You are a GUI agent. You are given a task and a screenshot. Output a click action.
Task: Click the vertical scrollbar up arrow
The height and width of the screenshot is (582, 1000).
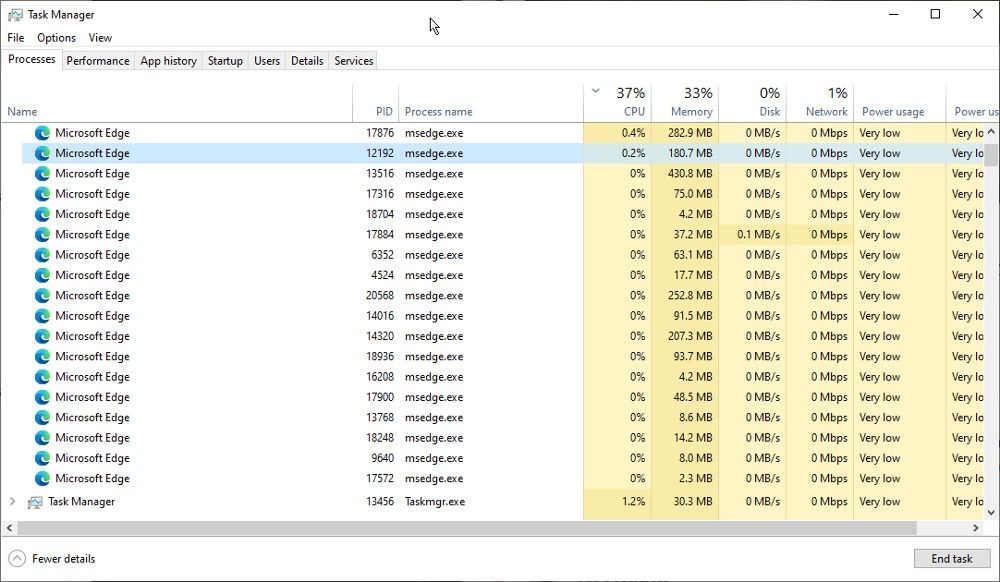click(x=991, y=132)
